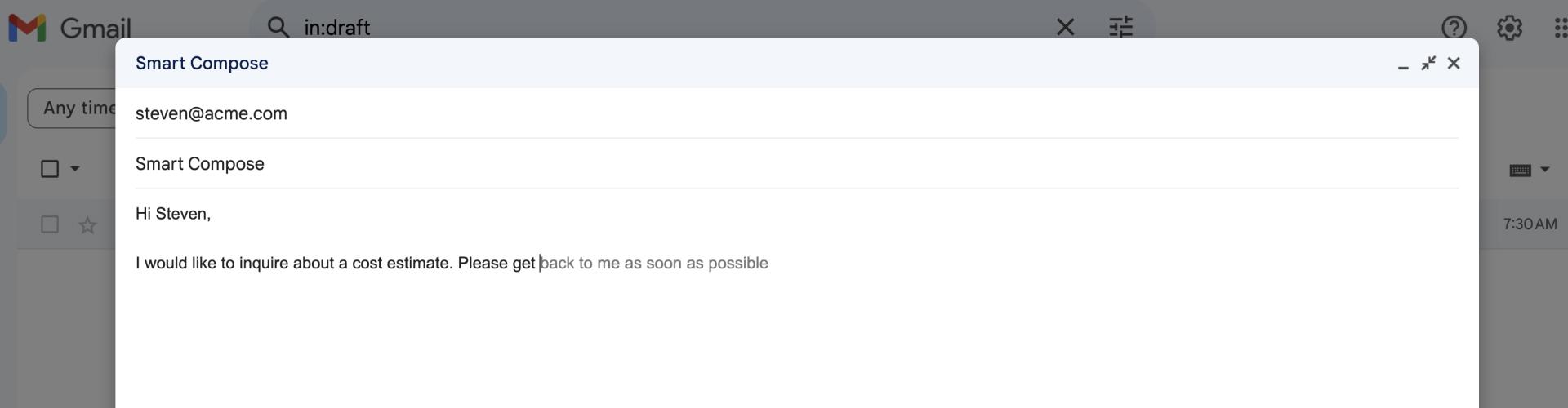Check the draft email row checkbox

(x=50, y=224)
